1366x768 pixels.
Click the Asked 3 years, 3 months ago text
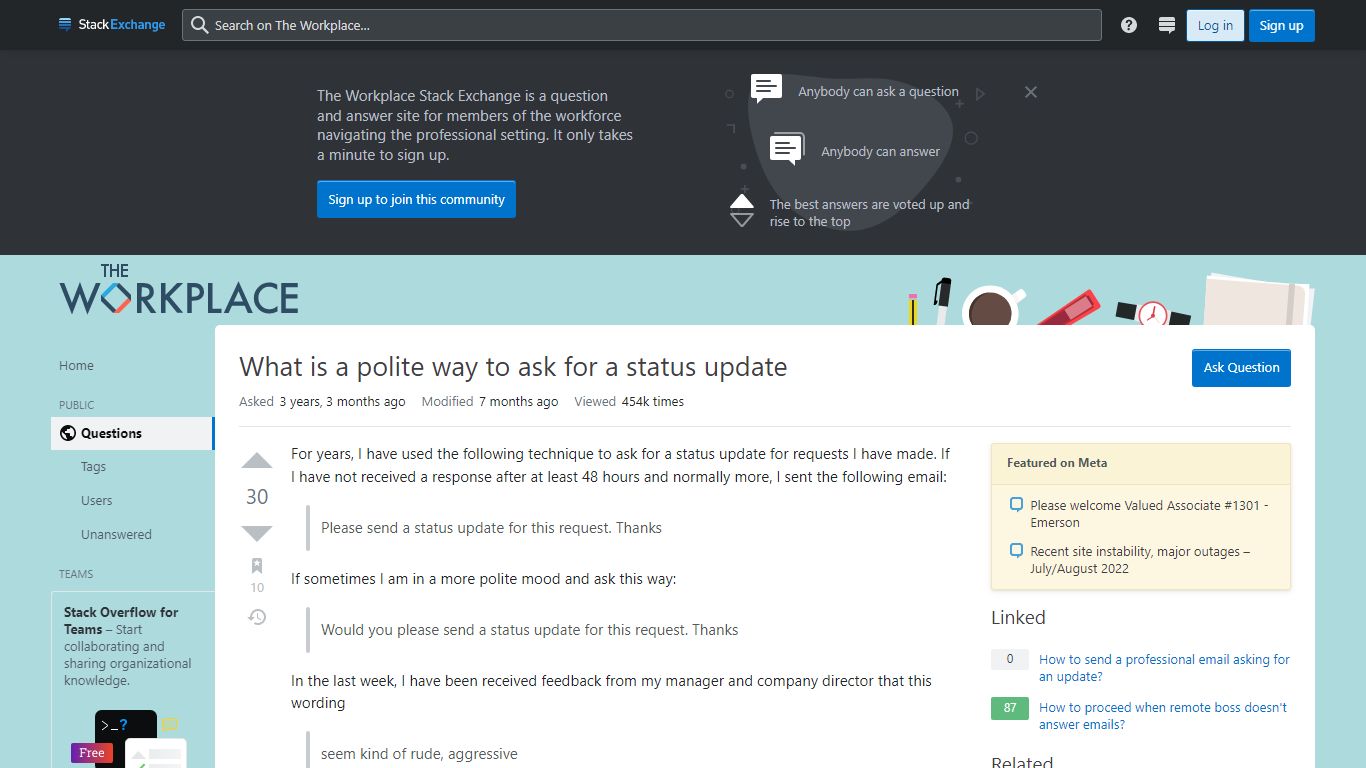point(322,401)
